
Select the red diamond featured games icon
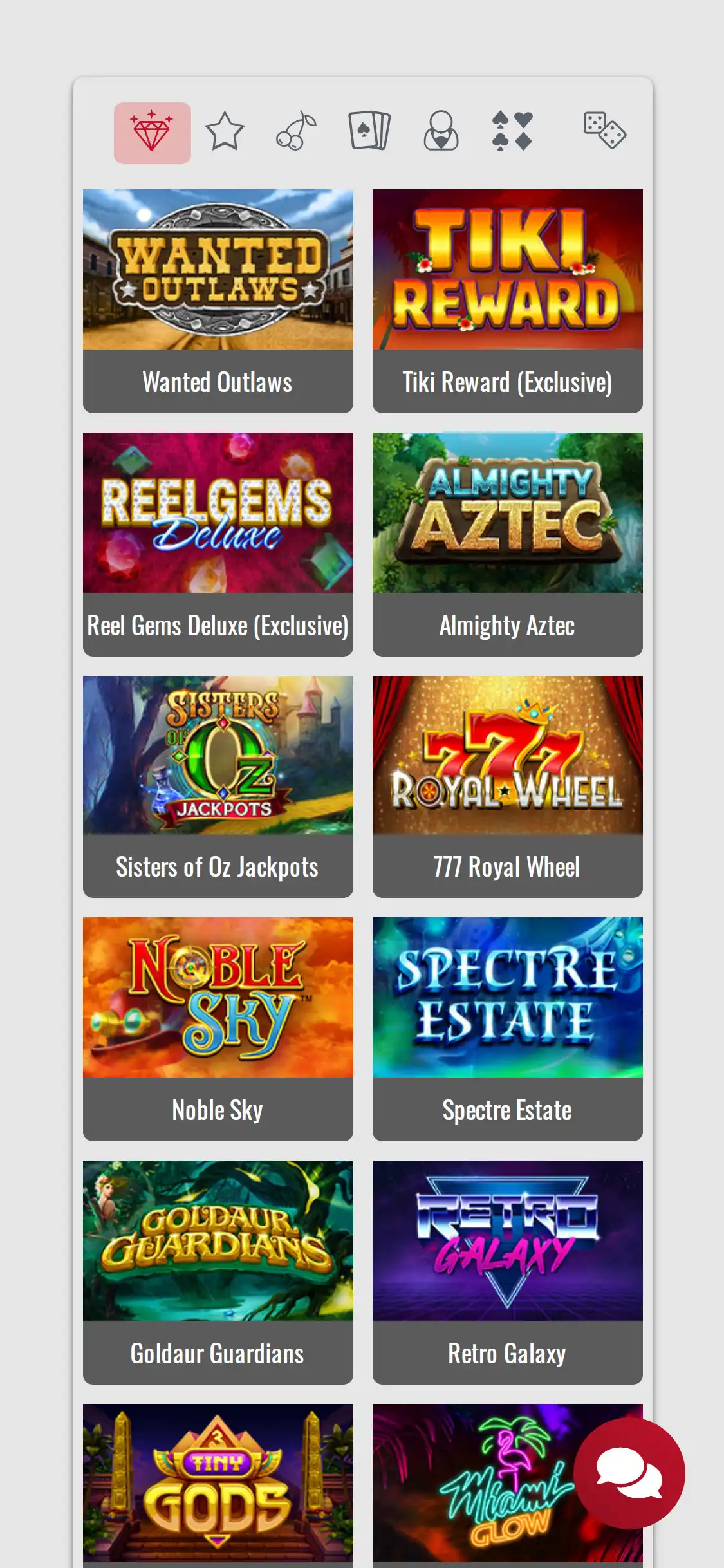click(x=152, y=133)
